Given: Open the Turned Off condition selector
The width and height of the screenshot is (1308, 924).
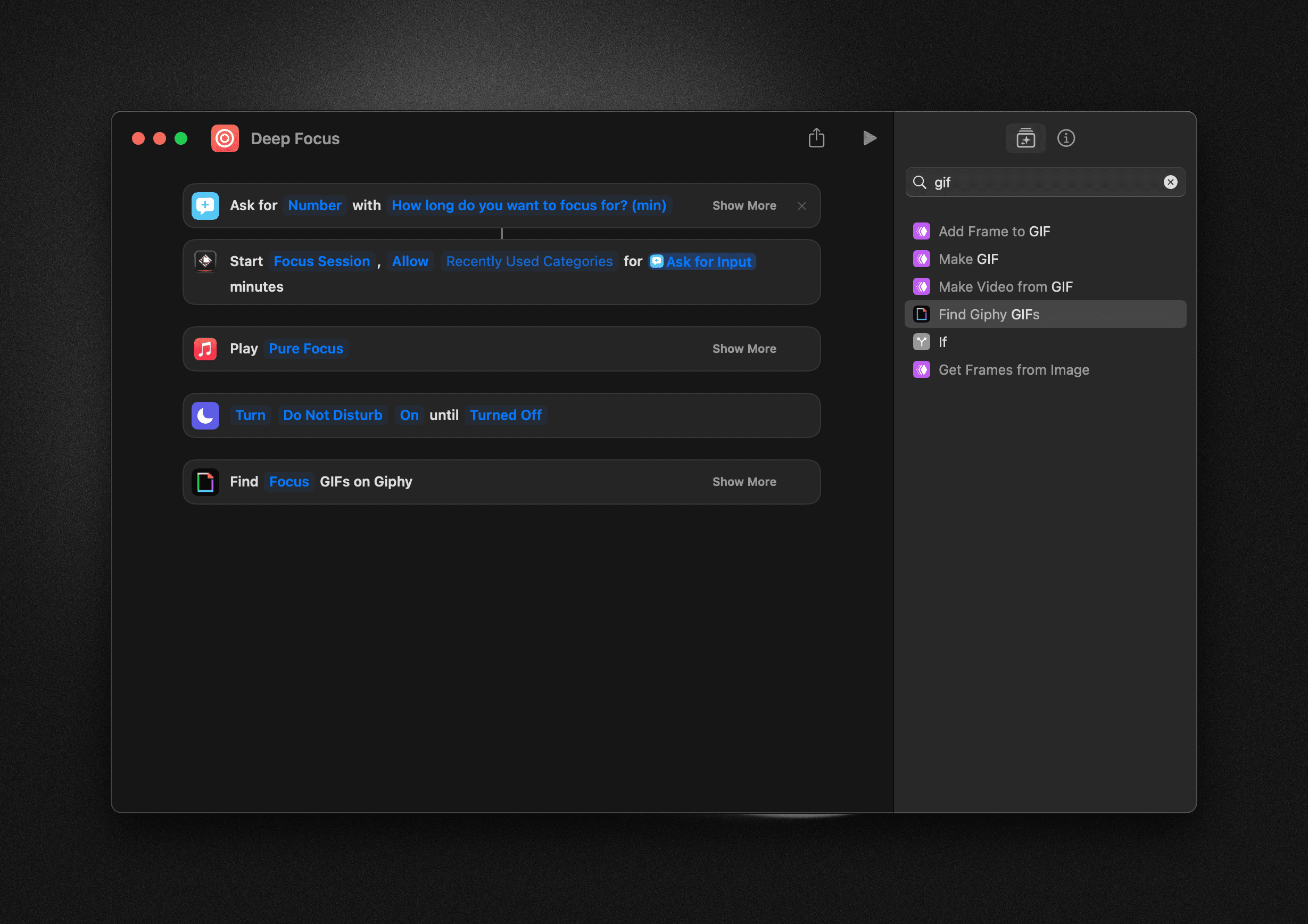Looking at the screenshot, I should click(x=506, y=415).
